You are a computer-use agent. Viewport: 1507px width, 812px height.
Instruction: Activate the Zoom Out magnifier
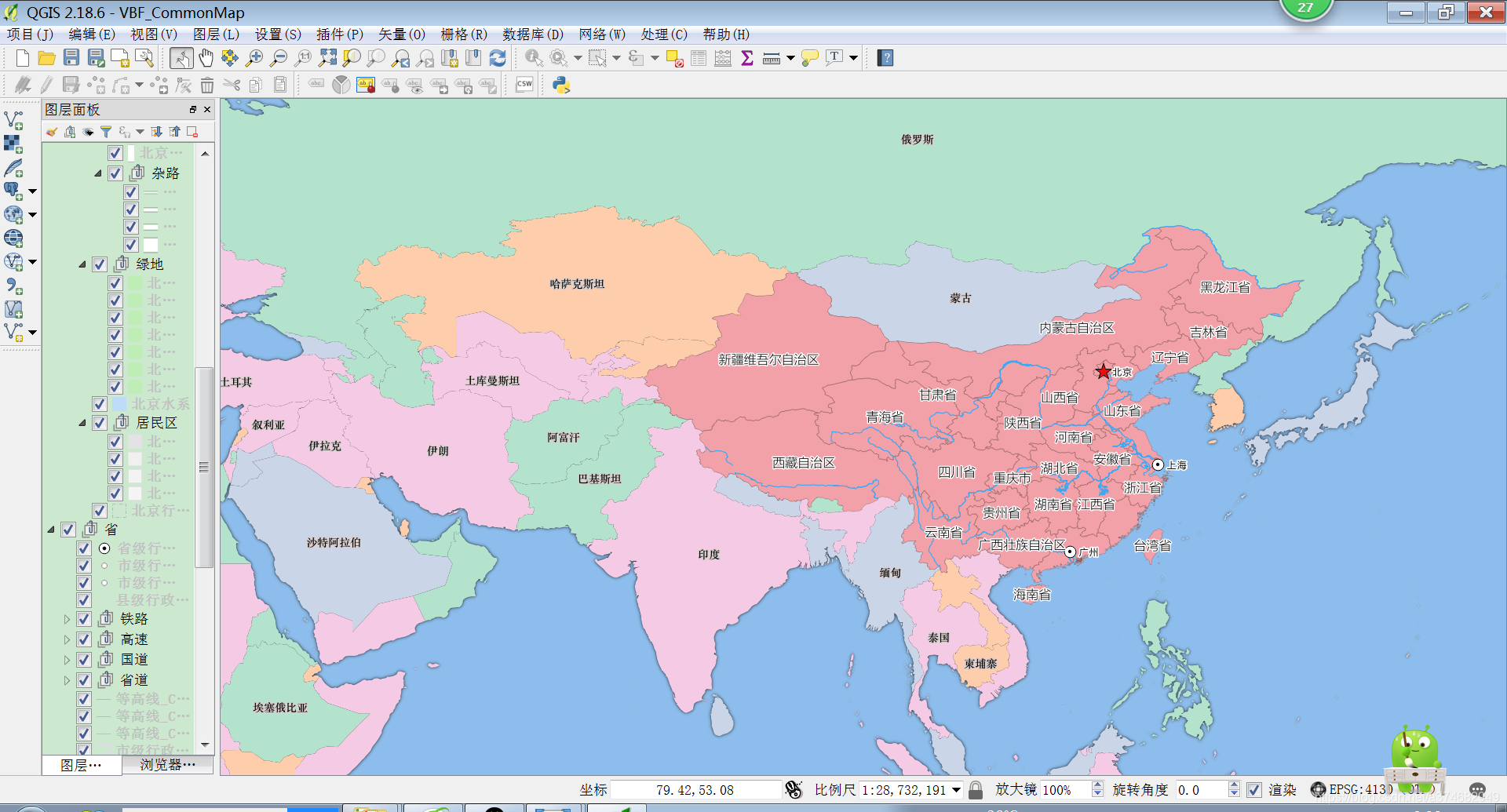[x=279, y=58]
